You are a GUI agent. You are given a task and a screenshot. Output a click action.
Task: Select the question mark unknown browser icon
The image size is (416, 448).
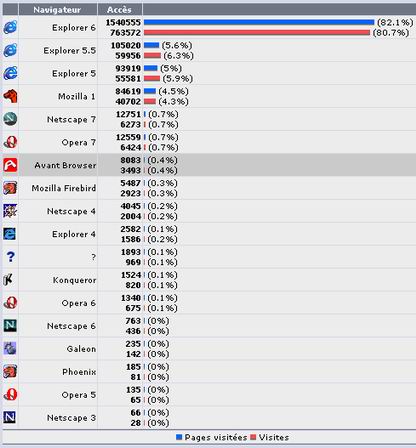tap(10, 257)
